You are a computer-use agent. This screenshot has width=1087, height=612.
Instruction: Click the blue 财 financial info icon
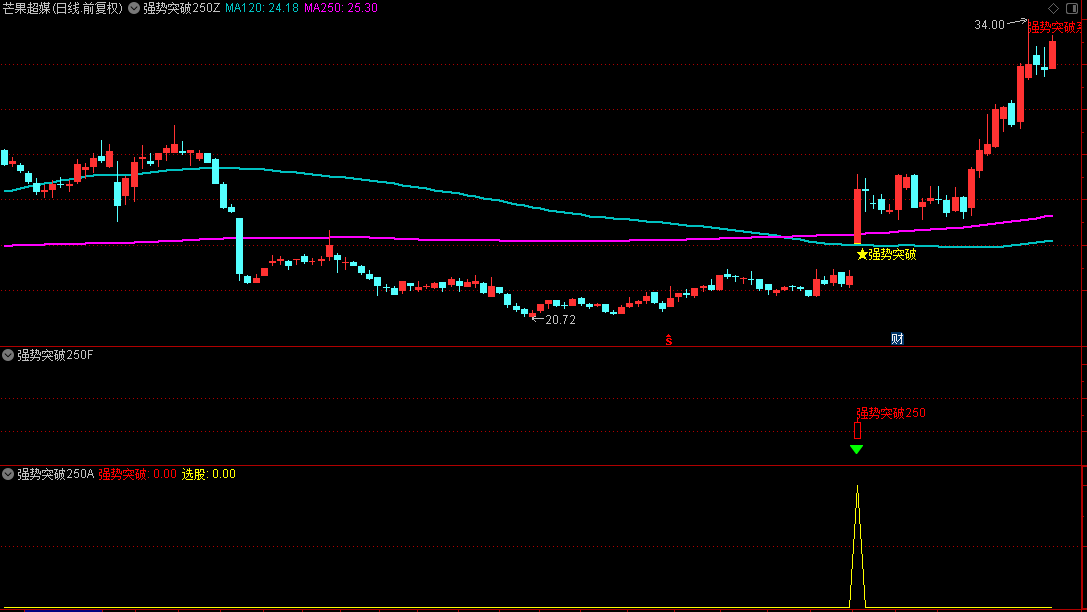point(897,339)
